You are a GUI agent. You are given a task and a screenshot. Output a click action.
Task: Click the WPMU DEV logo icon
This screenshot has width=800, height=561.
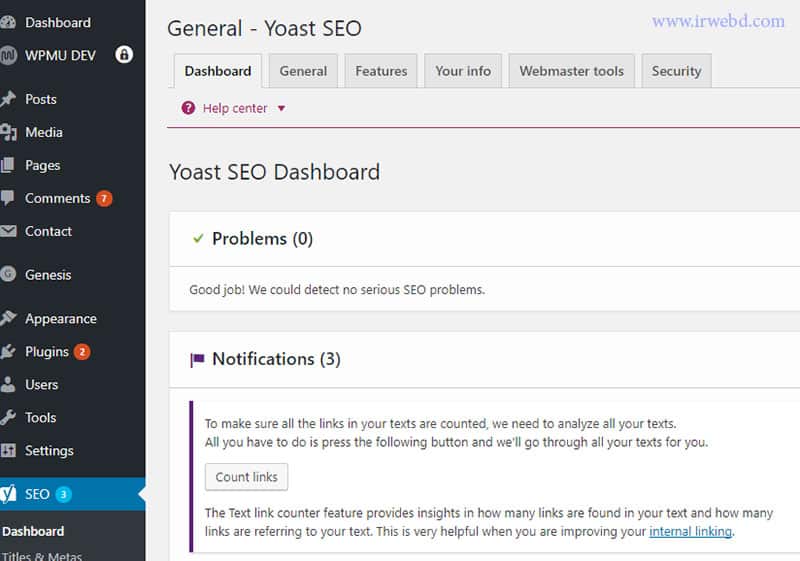[7, 55]
